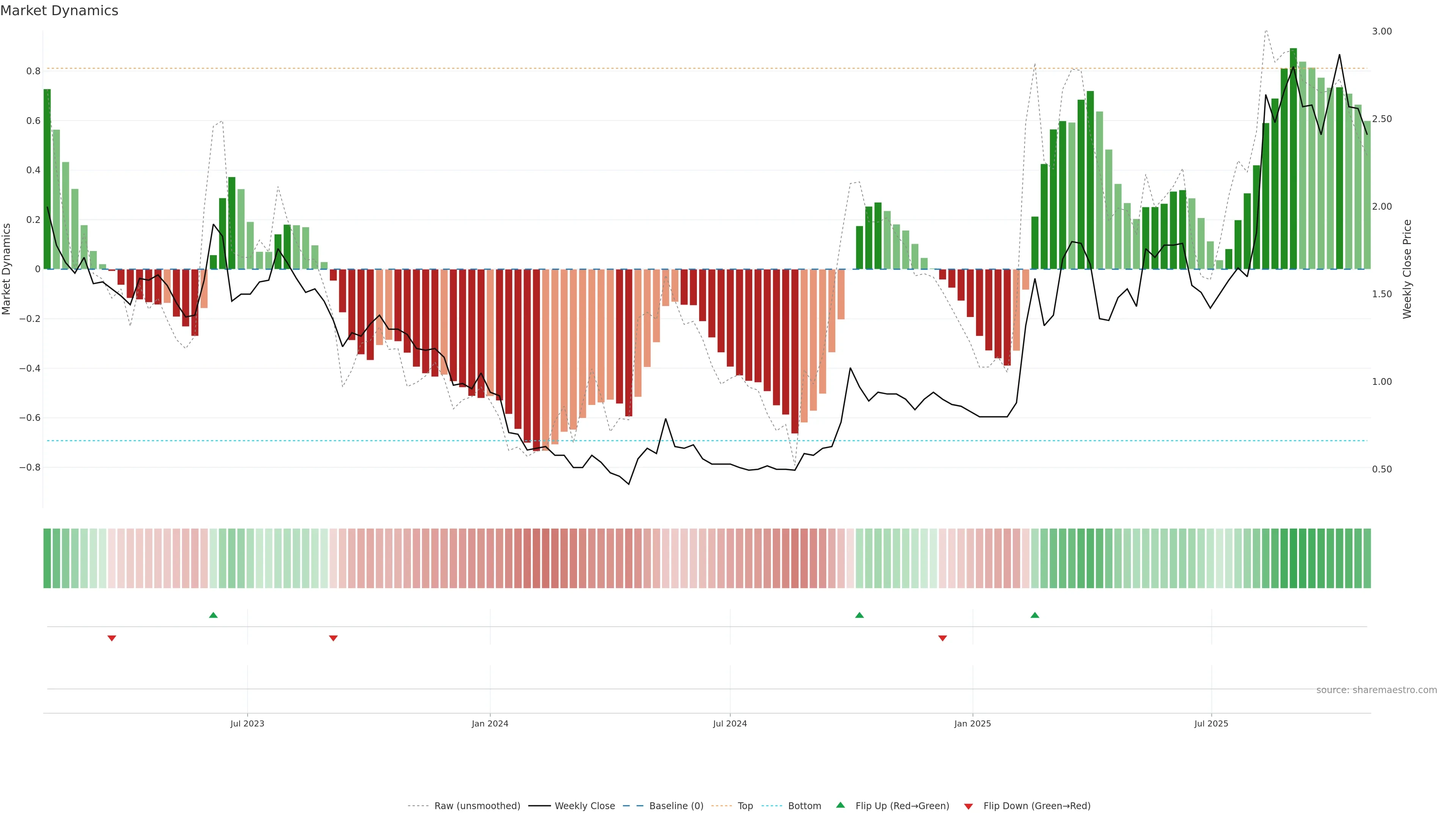Viewport: 1456px width, 819px height.
Task: Click the Jan 2025 axis label
Action: pyautogui.click(x=972, y=723)
